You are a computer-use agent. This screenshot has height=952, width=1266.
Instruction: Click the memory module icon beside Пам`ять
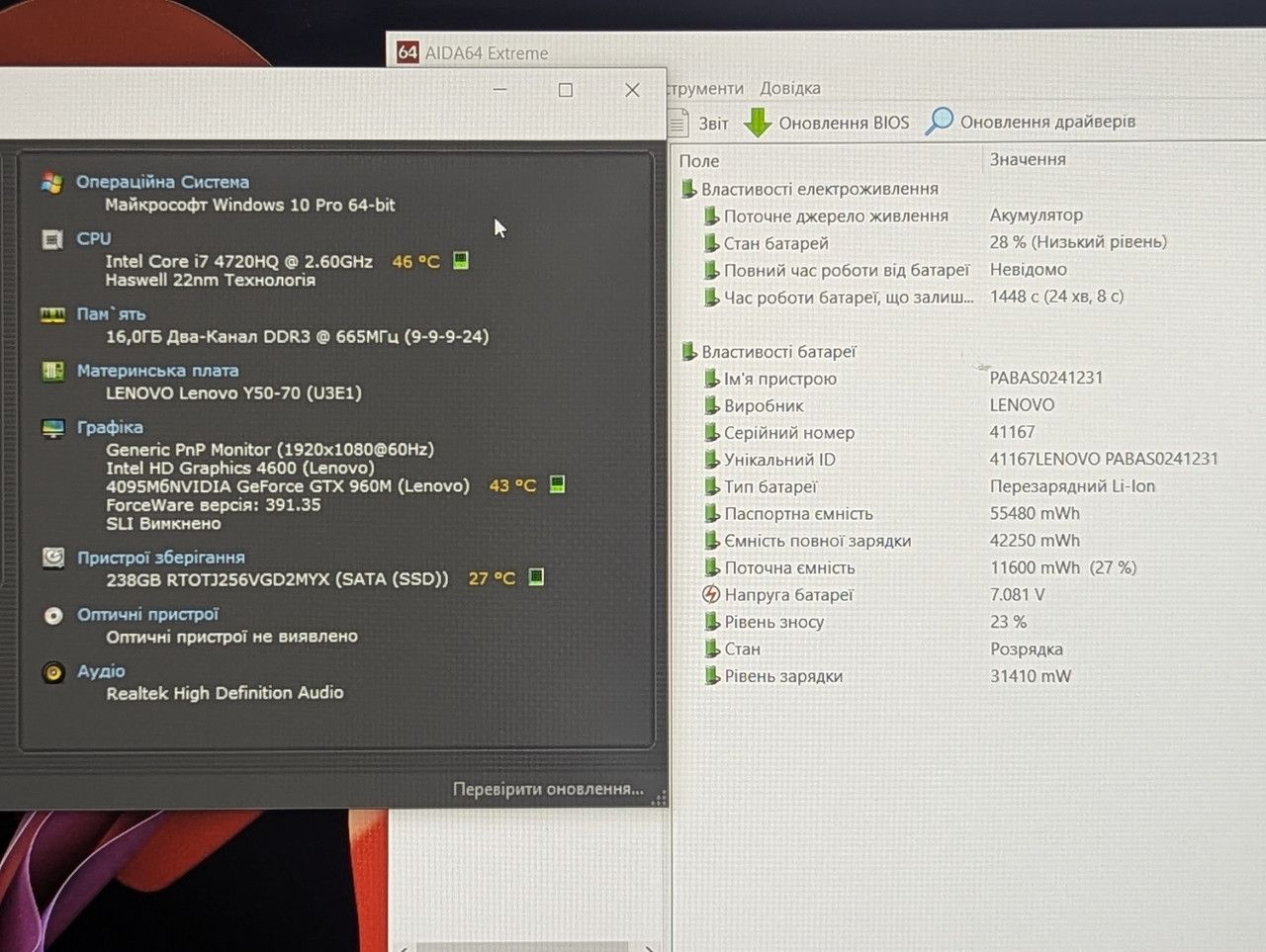[x=52, y=314]
